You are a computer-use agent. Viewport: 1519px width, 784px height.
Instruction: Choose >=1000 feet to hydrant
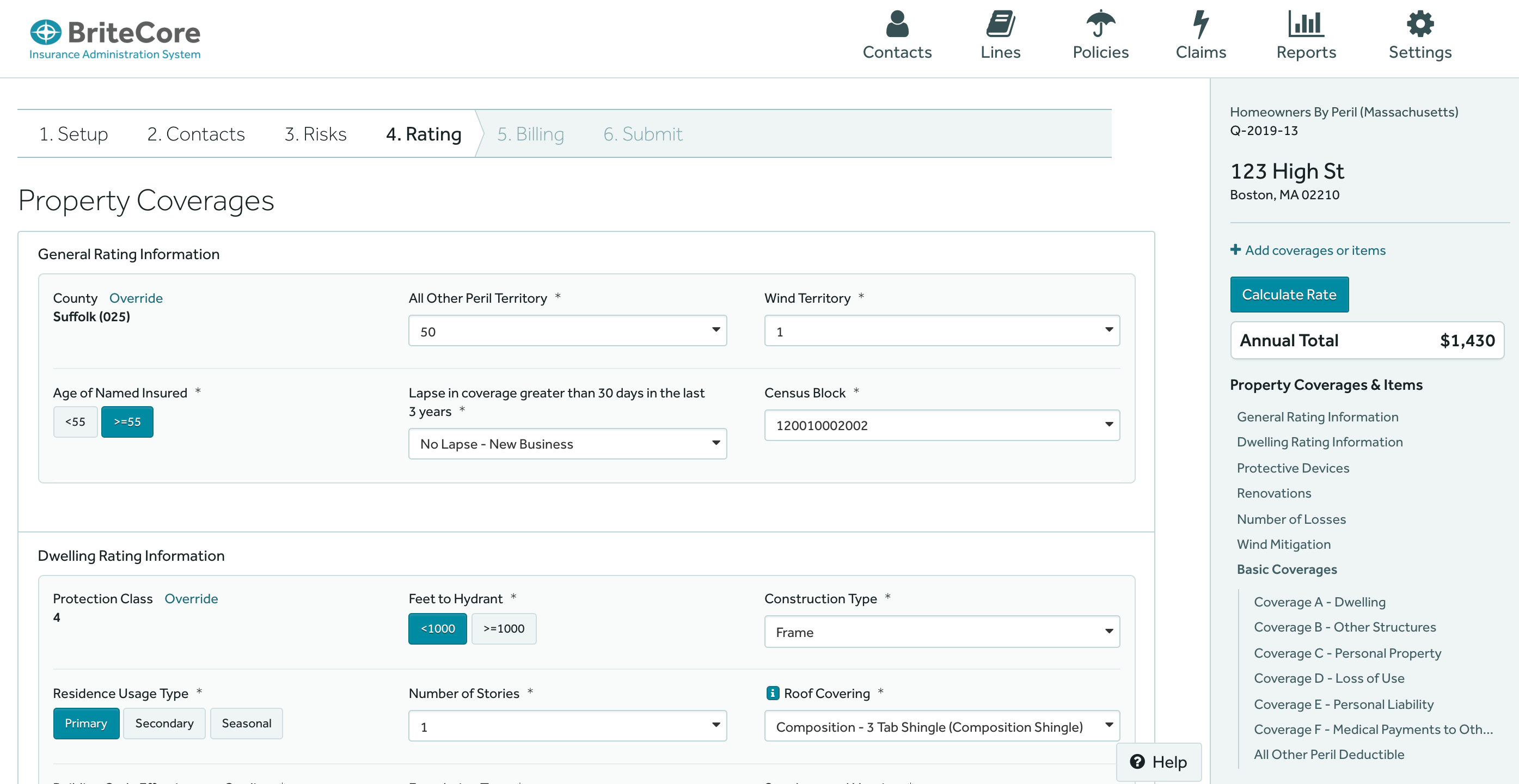503,629
